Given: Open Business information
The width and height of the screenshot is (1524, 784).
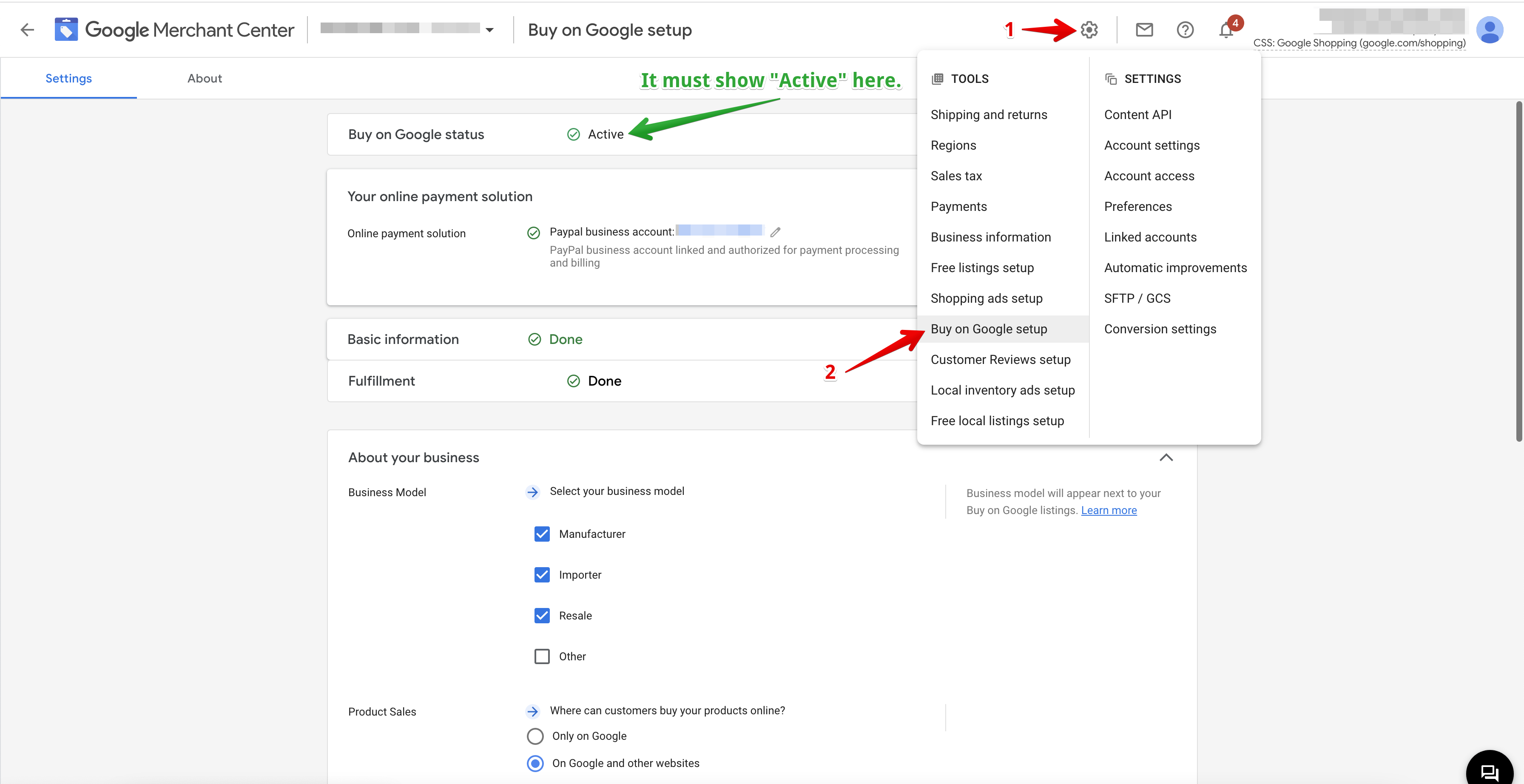Looking at the screenshot, I should click(990, 237).
